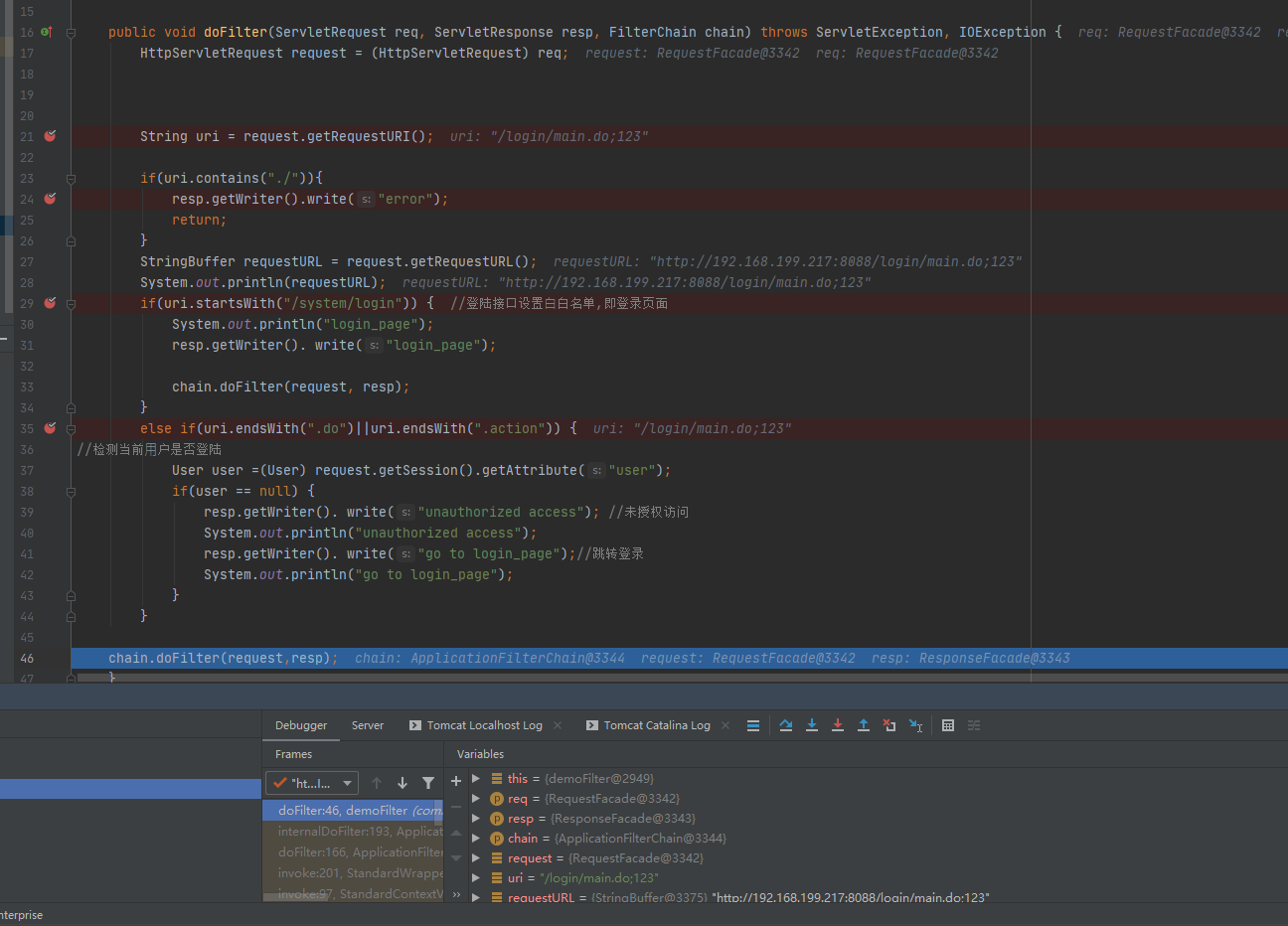Click the Show Execution Point icon
The height and width of the screenshot is (926, 1288).
(x=753, y=725)
